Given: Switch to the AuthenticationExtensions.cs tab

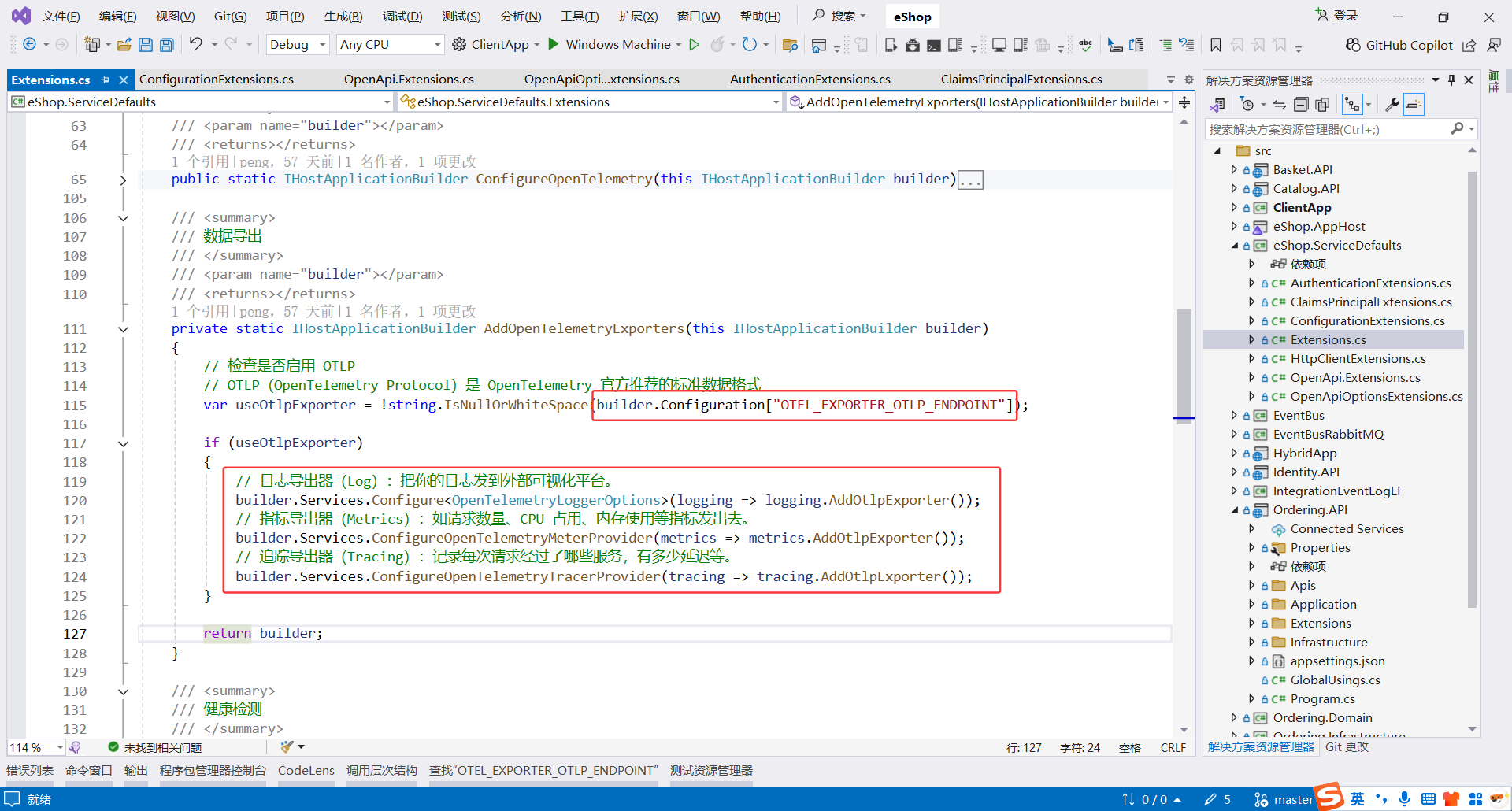Looking at the screenshot, I should [x=810, y=80].
